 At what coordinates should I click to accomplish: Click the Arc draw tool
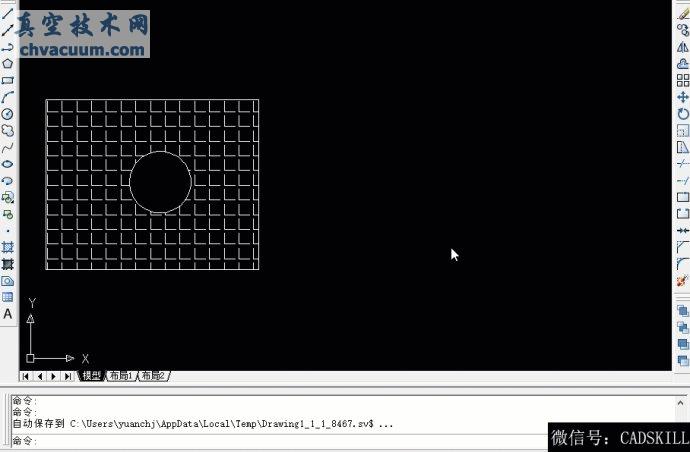coord(8,97)
